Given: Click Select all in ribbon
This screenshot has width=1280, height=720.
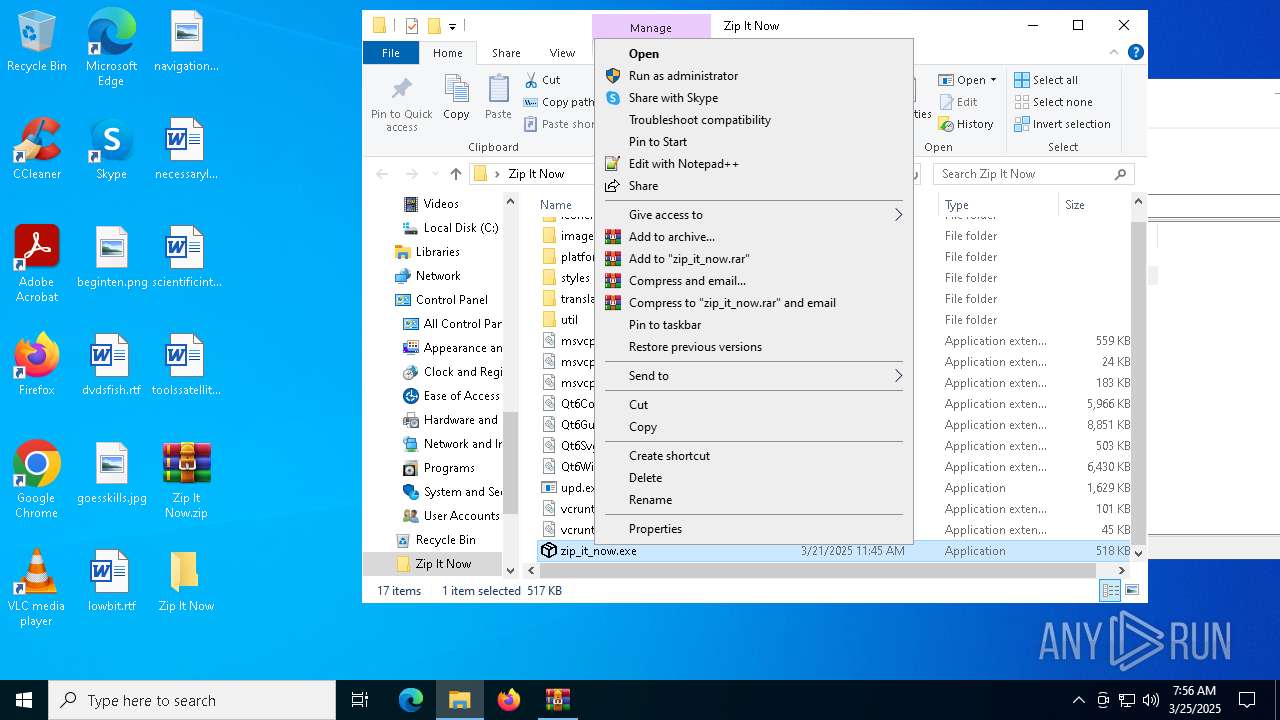Looking at the screenshot, I should tap(1046, 80).
